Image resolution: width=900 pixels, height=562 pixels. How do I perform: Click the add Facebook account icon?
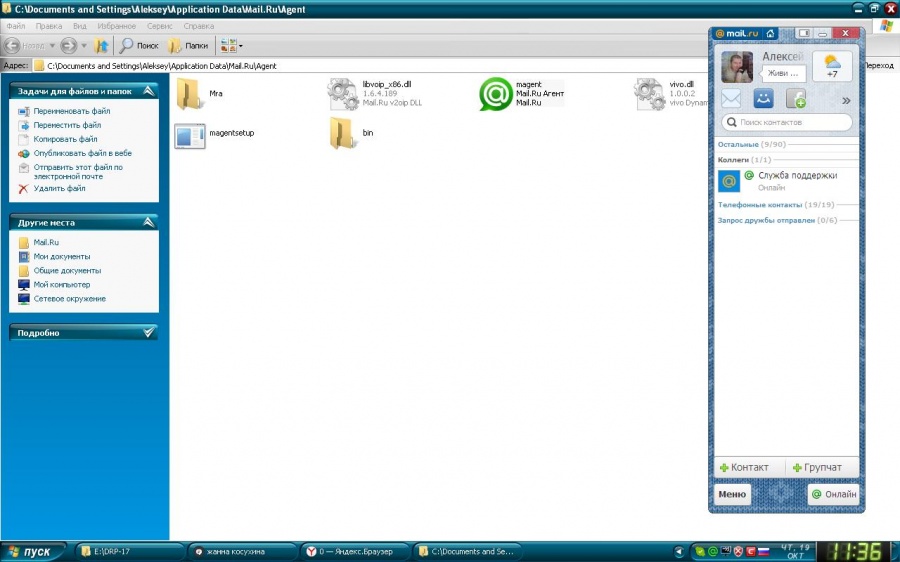tap(796, 99)
